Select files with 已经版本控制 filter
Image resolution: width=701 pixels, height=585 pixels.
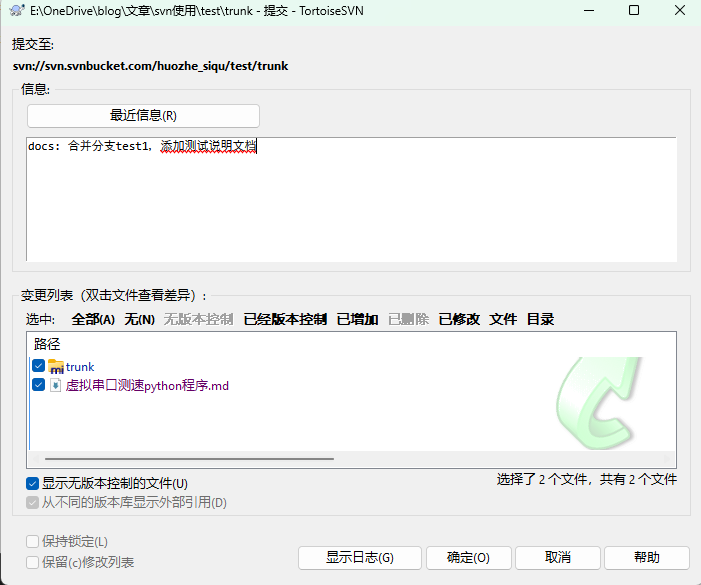point(285,319)
